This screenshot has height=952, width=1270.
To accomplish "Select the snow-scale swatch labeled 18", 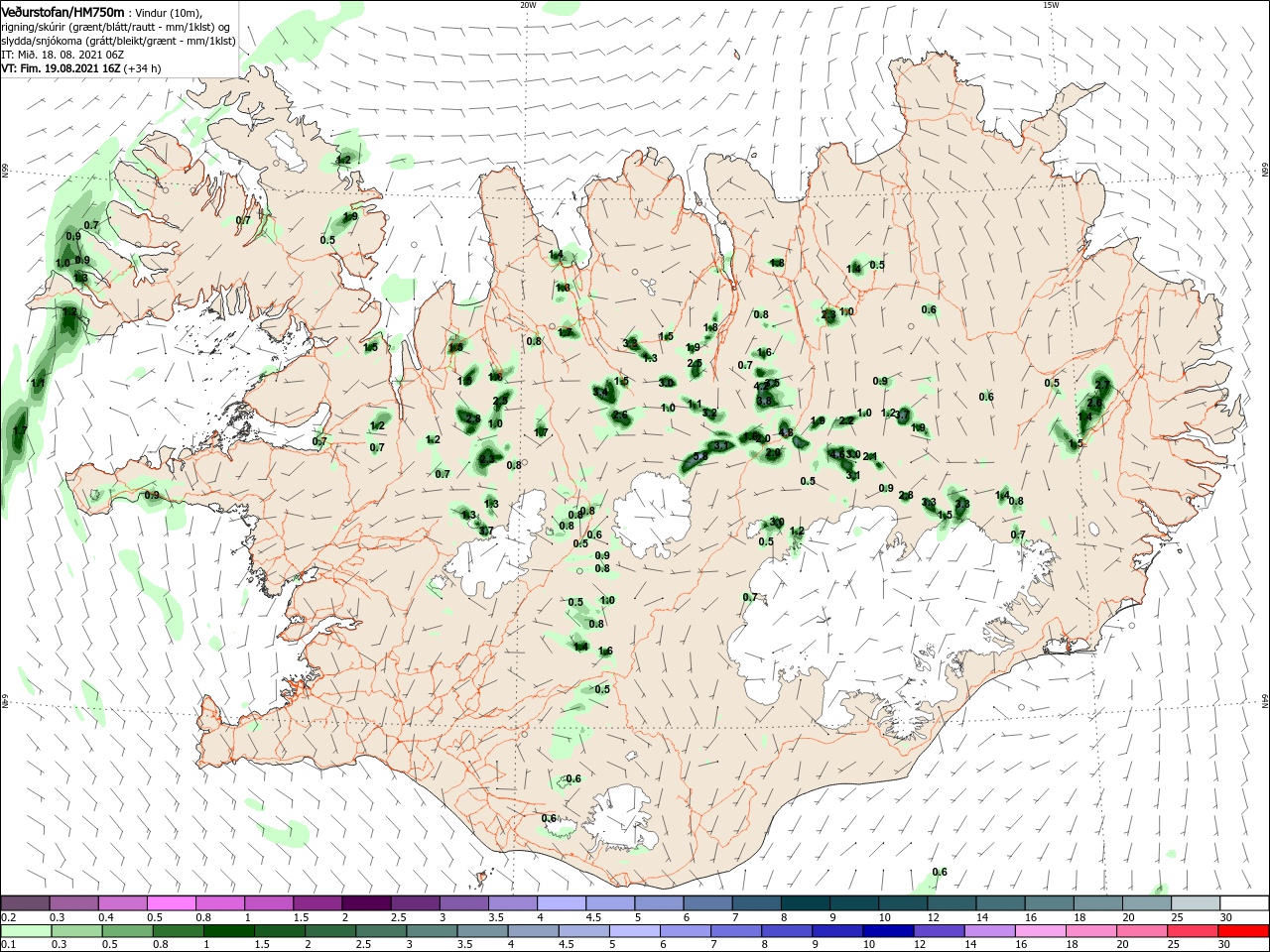I will pos(1096,903).
